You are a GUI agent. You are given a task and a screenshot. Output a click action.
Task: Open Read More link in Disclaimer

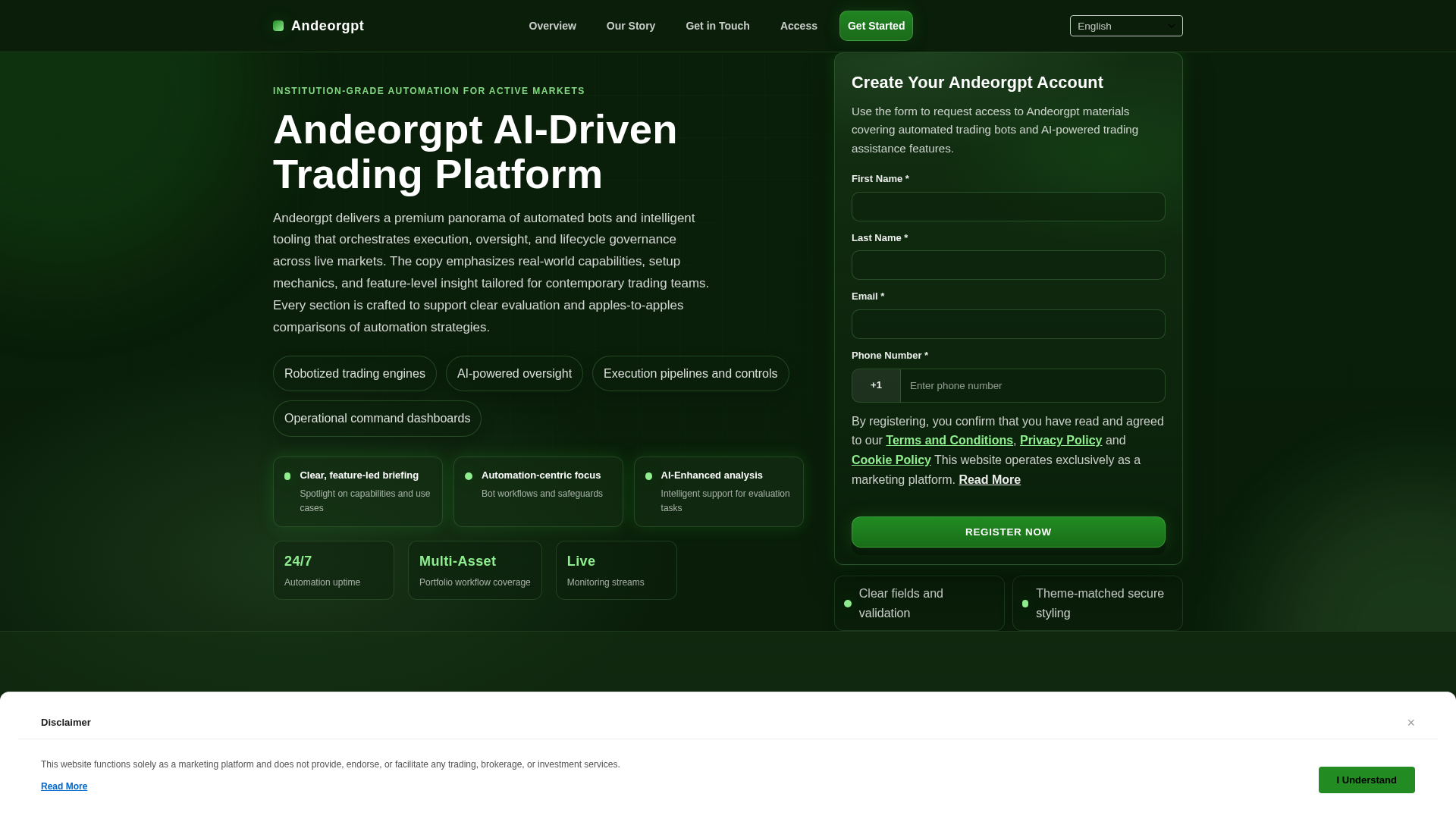pos(64,786)
